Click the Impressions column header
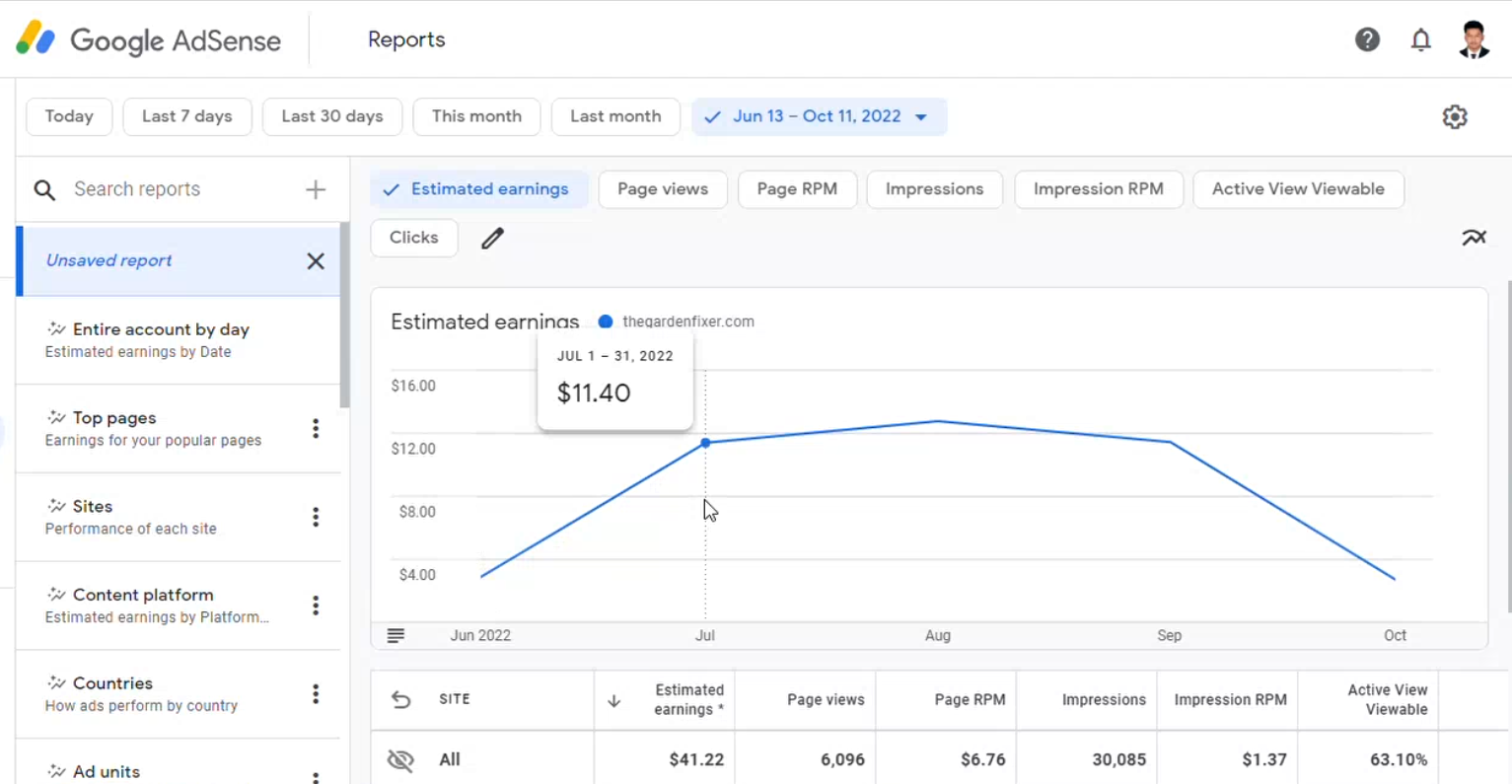Screen dimensions: 1512x784 (1104, 700)
